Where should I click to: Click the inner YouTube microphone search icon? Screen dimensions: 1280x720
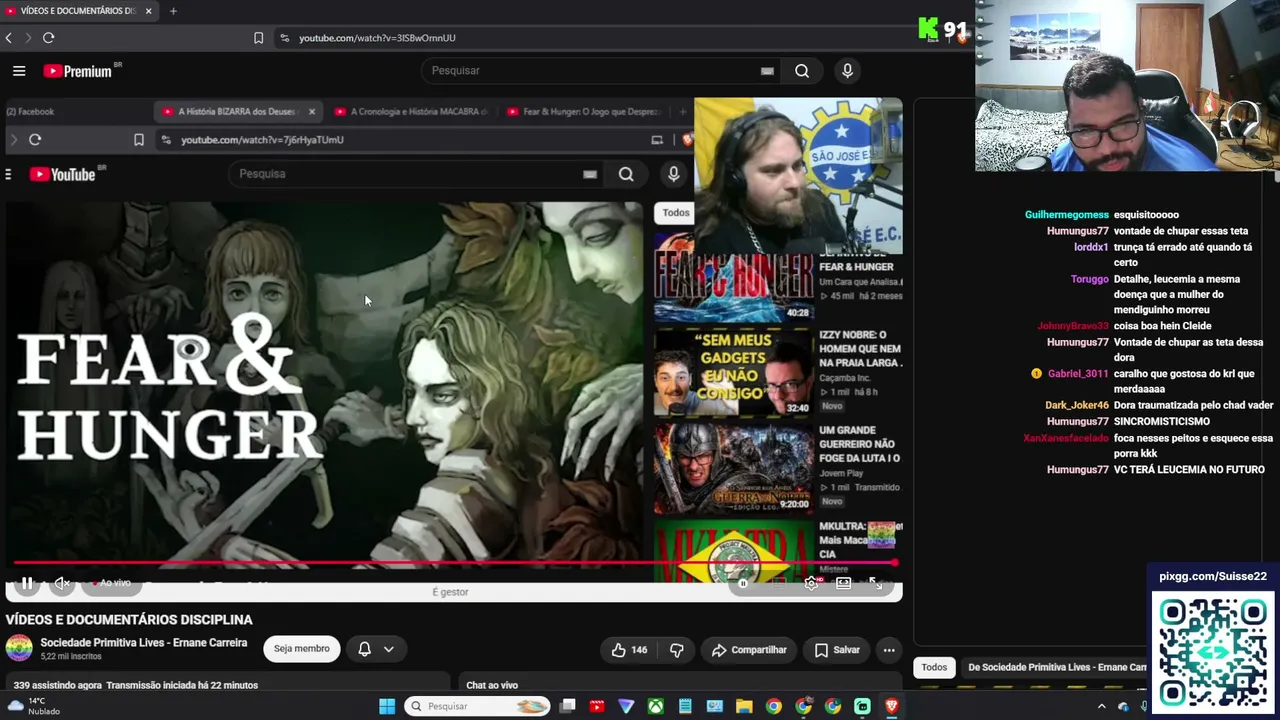tap(673, 174)
